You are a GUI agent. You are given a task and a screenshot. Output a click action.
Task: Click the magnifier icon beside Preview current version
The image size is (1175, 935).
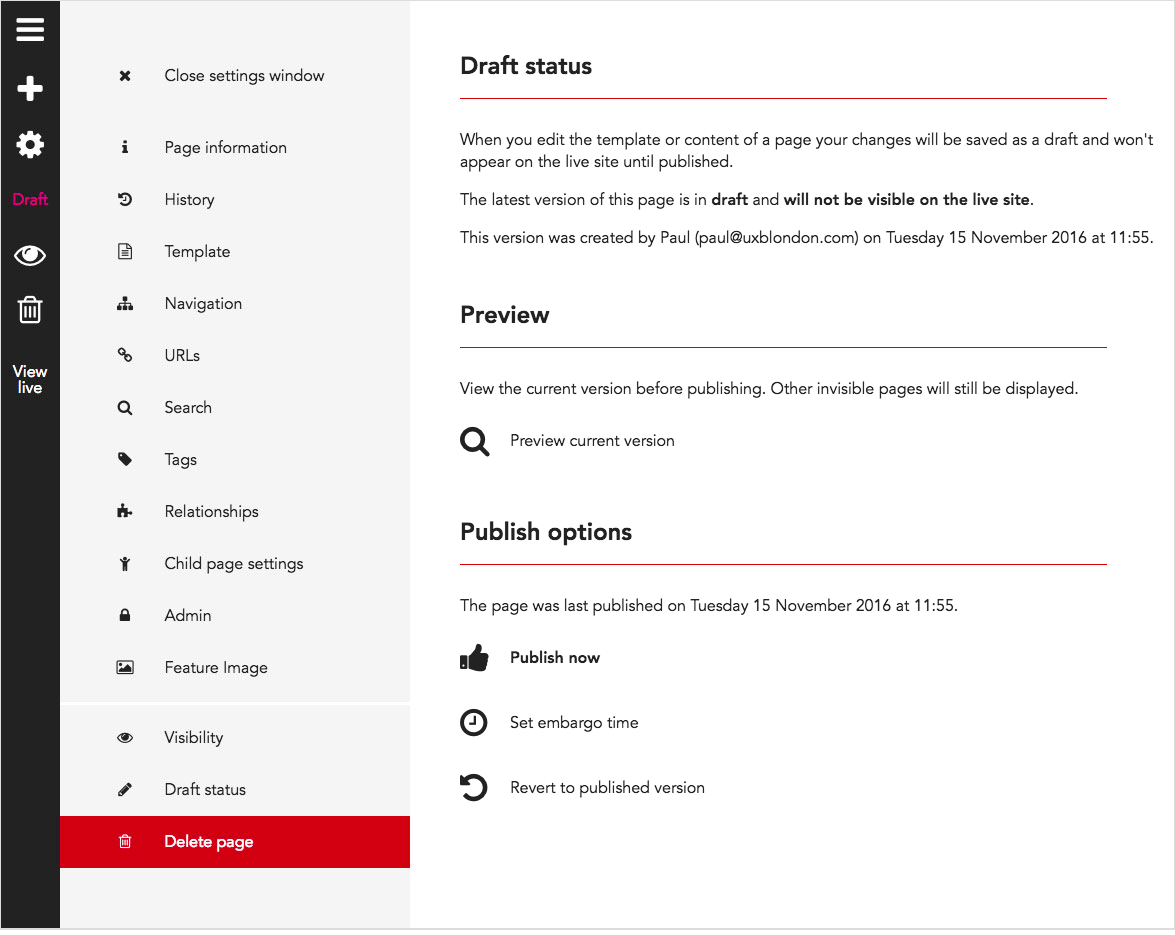(474, 441)
